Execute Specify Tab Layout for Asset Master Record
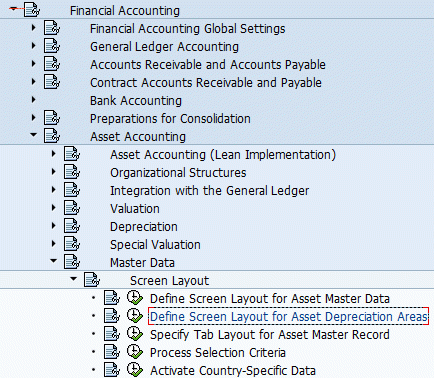434x378 pixels. tap(135, 334)
